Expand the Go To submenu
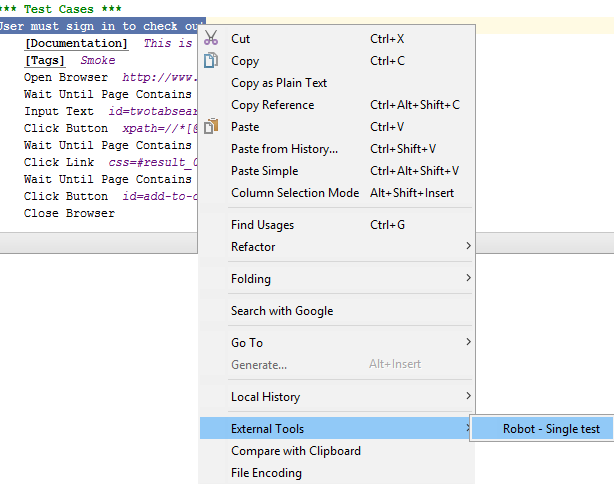614x484 pixels. [247, 343]
